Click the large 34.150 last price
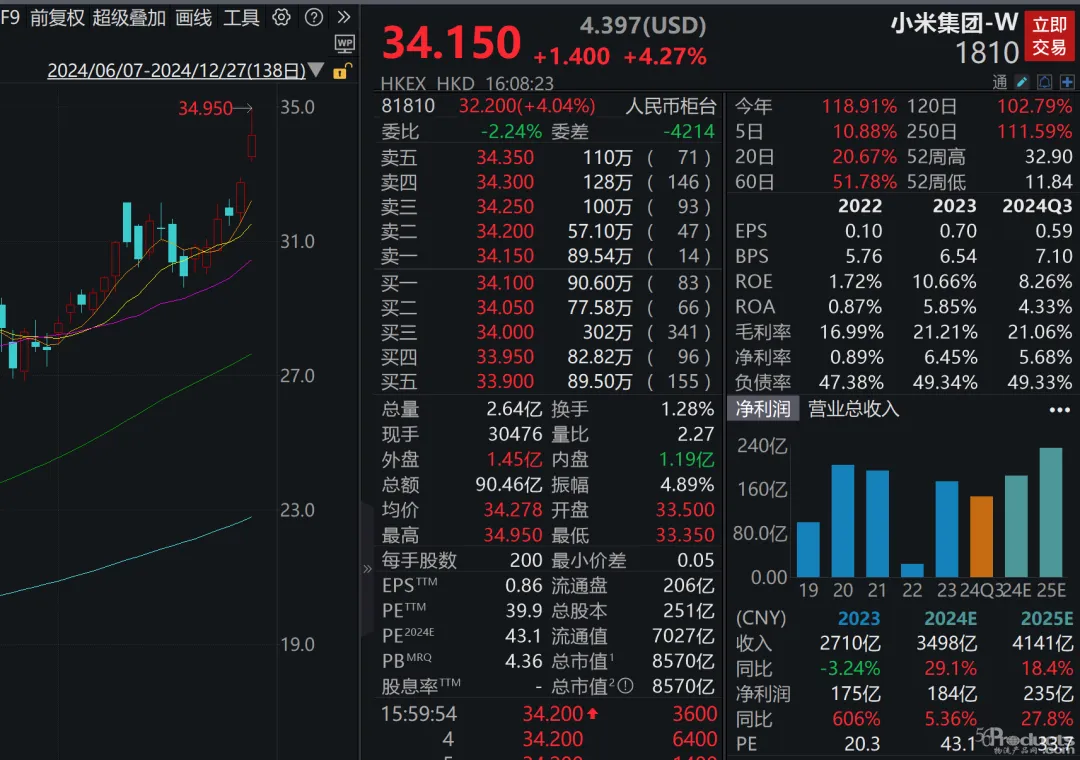This screenshot has width=1080, height=760. [x=452, y=42]
